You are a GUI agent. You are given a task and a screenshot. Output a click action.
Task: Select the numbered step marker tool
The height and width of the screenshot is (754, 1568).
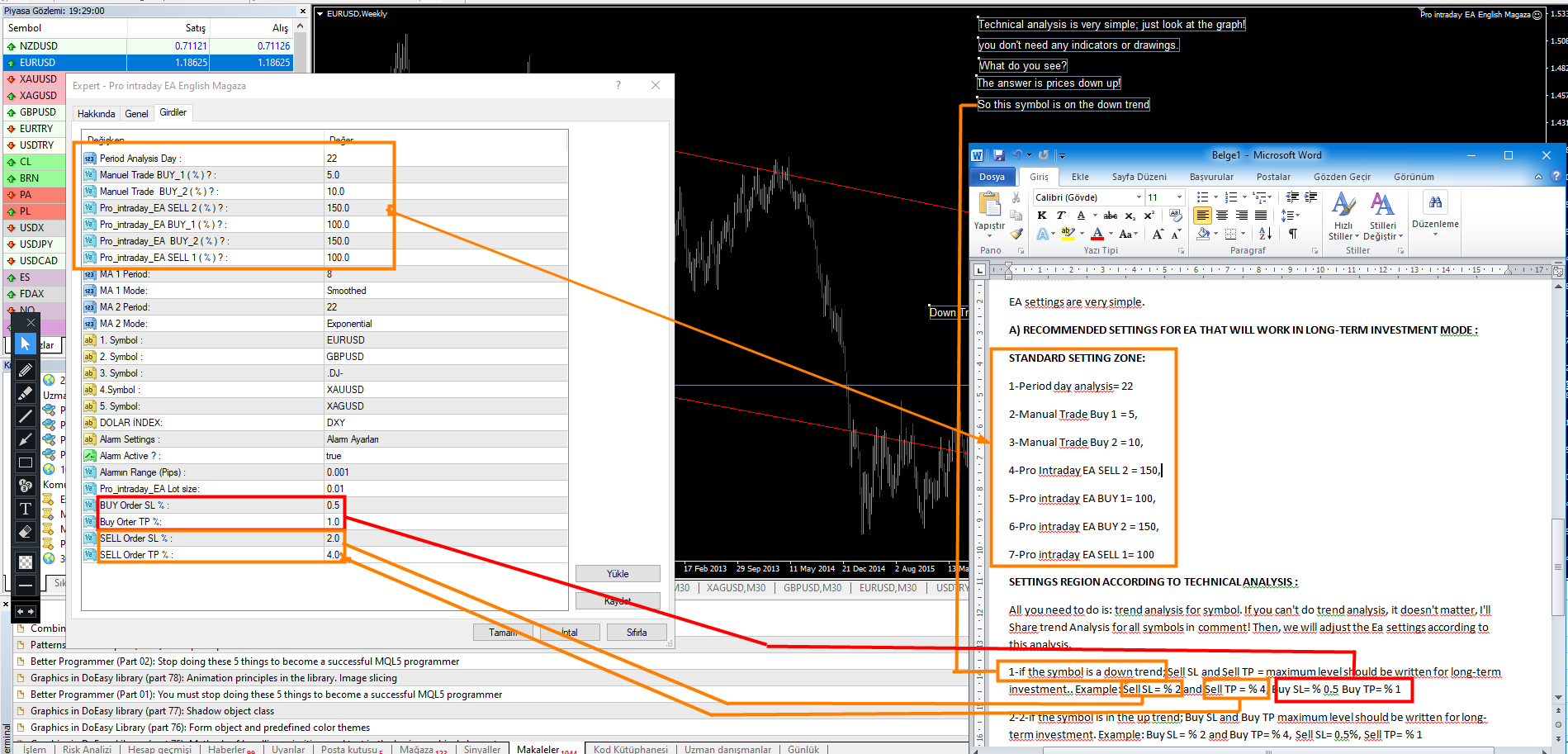tap(26, 486)
